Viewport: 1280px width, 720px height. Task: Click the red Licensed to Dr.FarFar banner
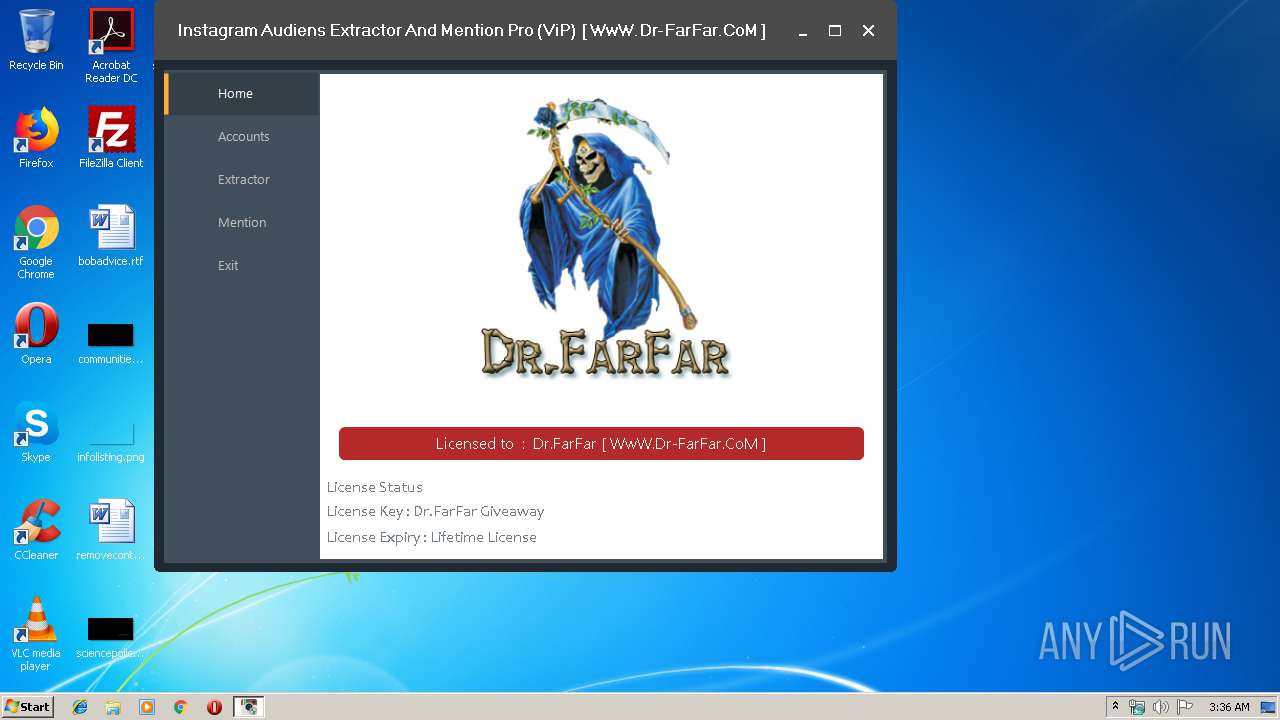601,444
